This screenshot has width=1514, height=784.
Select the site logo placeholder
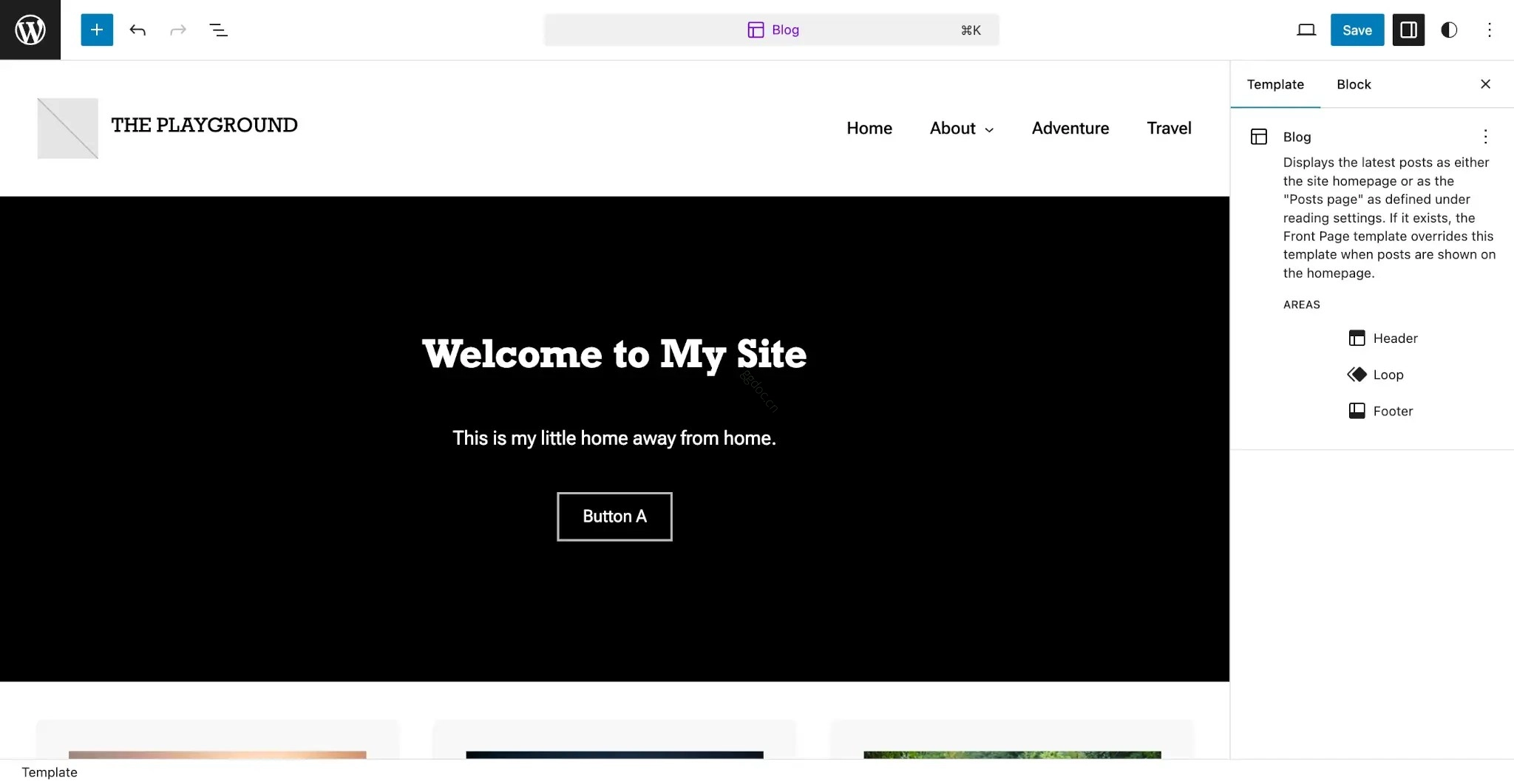68,129
